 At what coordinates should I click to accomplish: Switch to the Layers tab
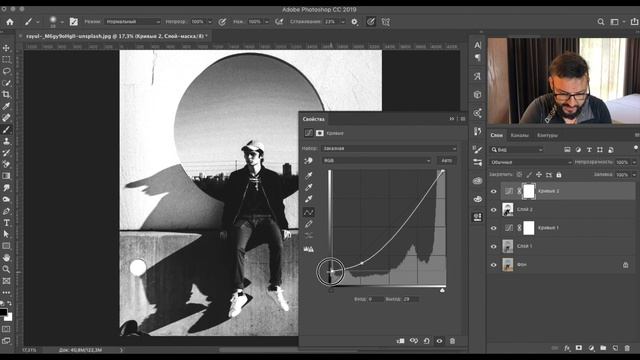pos(497,135)
